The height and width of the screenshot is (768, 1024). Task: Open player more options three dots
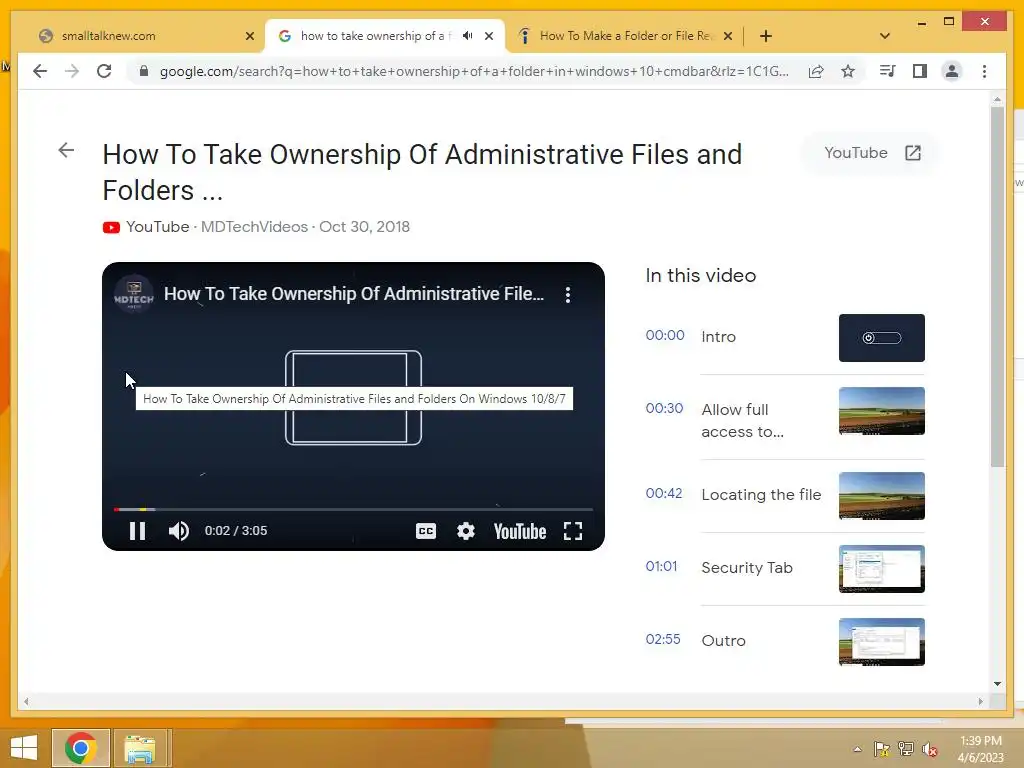pyautogui.click(x=568, y=295)
